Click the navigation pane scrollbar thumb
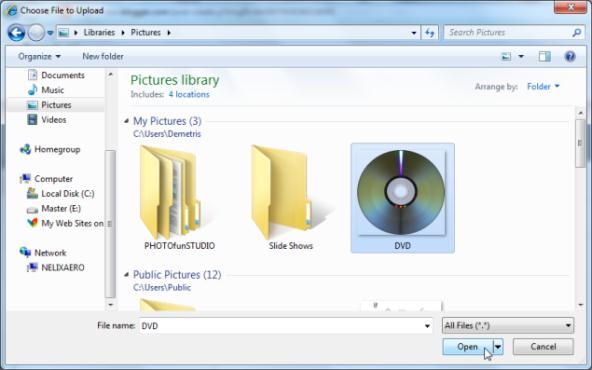The image size is (592, 370). 110,224
